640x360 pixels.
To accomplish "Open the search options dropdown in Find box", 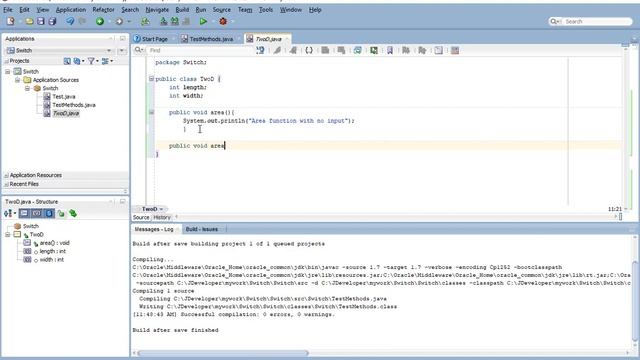I will (139, 50).
